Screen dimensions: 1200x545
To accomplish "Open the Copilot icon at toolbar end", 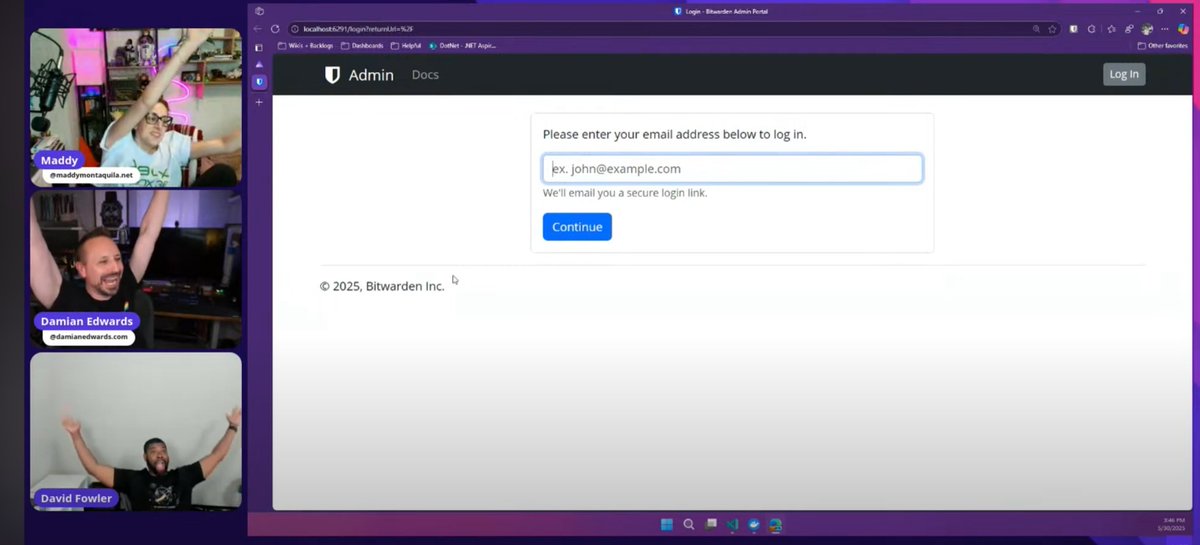I will 1184,29.
